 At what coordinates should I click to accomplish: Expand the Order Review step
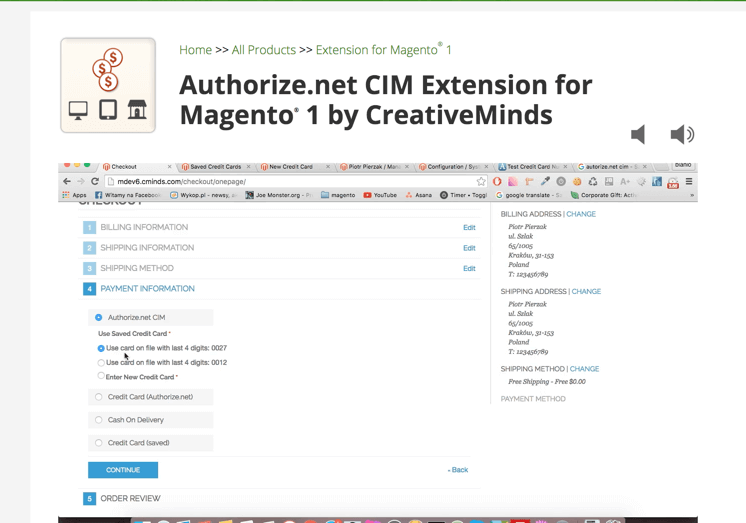(130, 498)
